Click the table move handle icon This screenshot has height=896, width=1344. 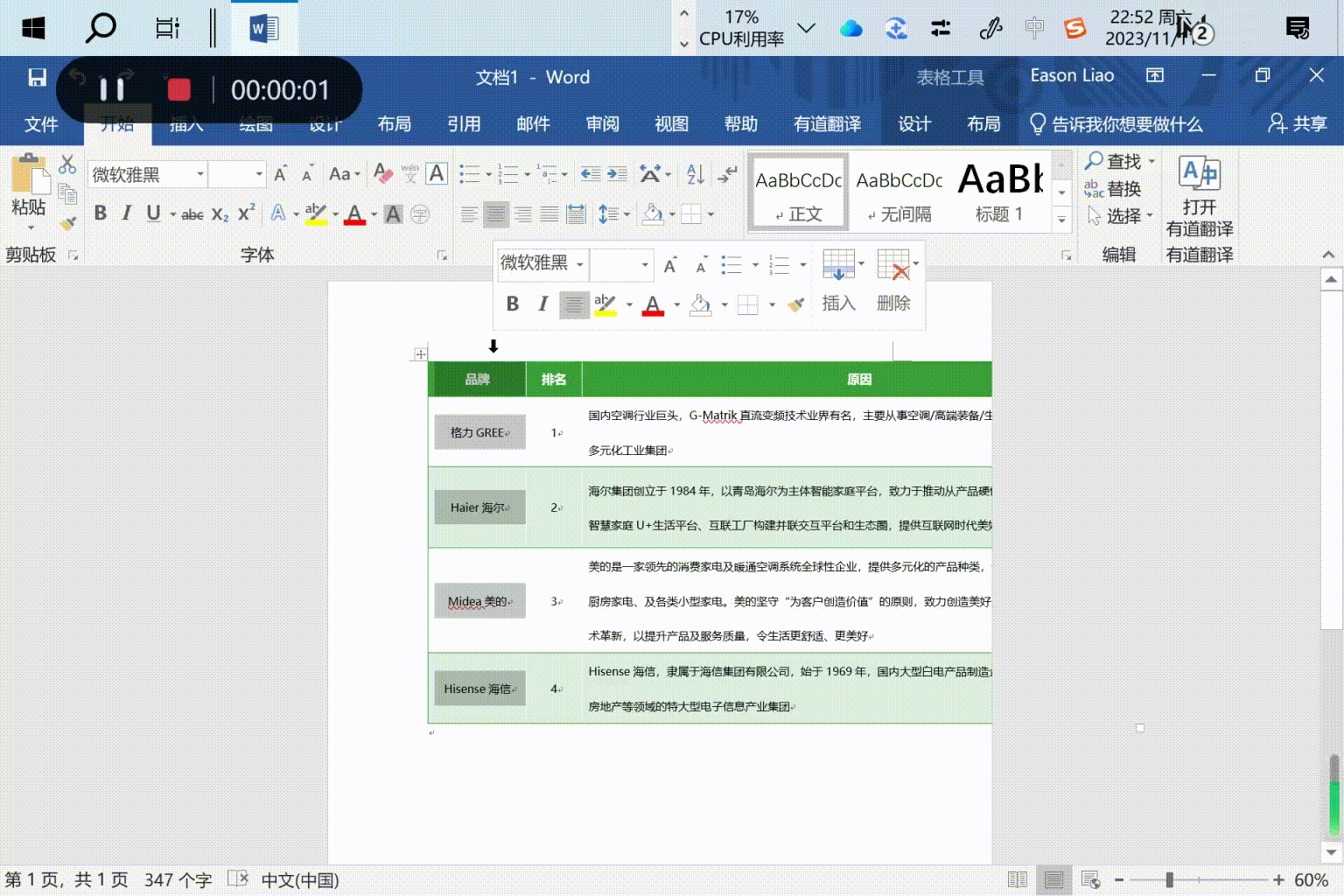click(421, 354)
